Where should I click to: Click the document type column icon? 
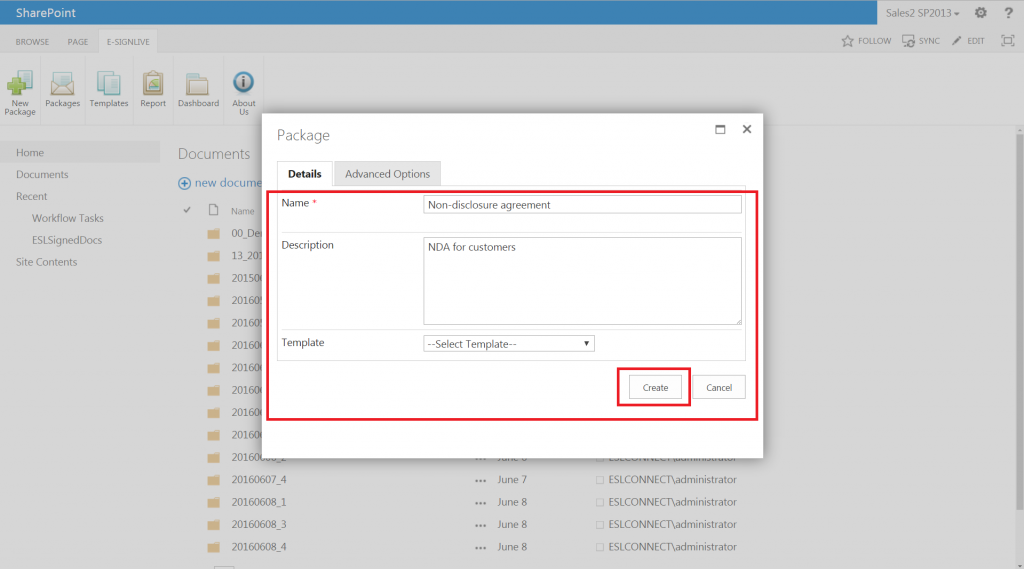pos(214,210)
